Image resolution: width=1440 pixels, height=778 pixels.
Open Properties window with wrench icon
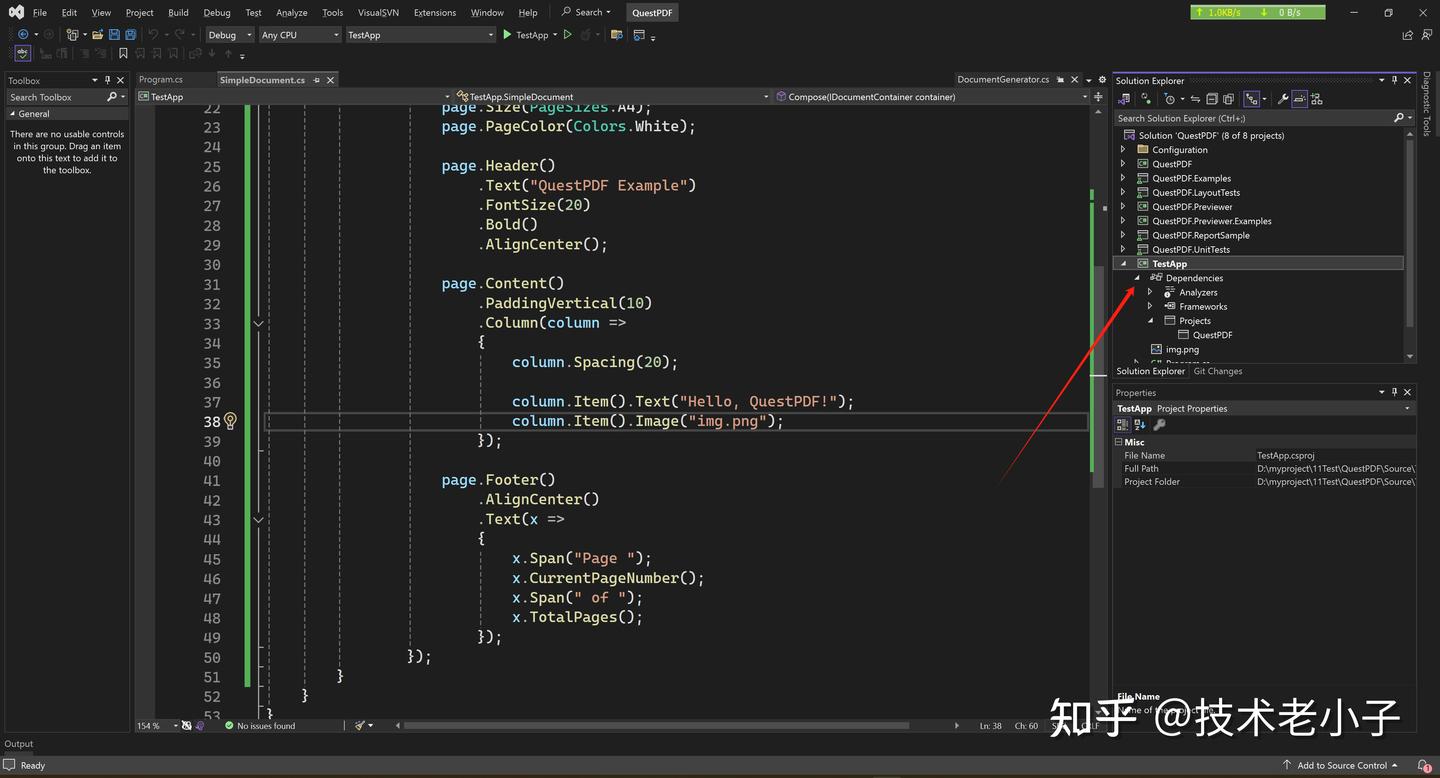tap(1284, 98)
